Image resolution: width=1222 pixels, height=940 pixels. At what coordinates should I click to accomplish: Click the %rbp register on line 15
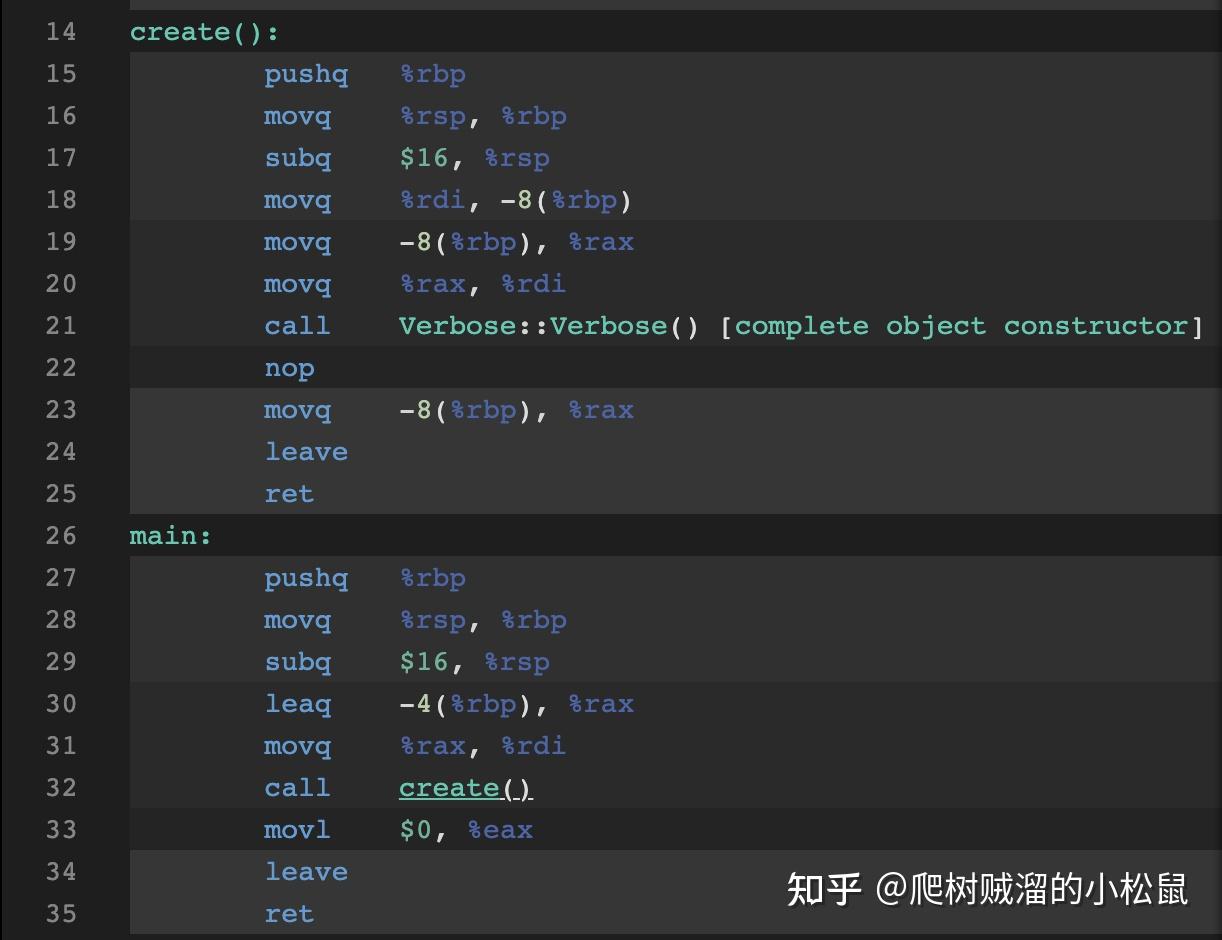click(x=433, y=73)
